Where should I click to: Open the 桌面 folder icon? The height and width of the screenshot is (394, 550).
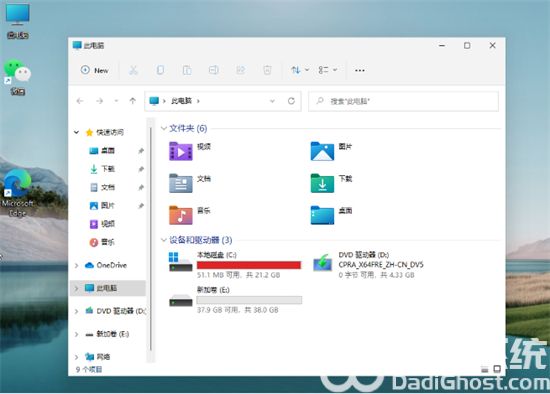click(x=322, y=215)
